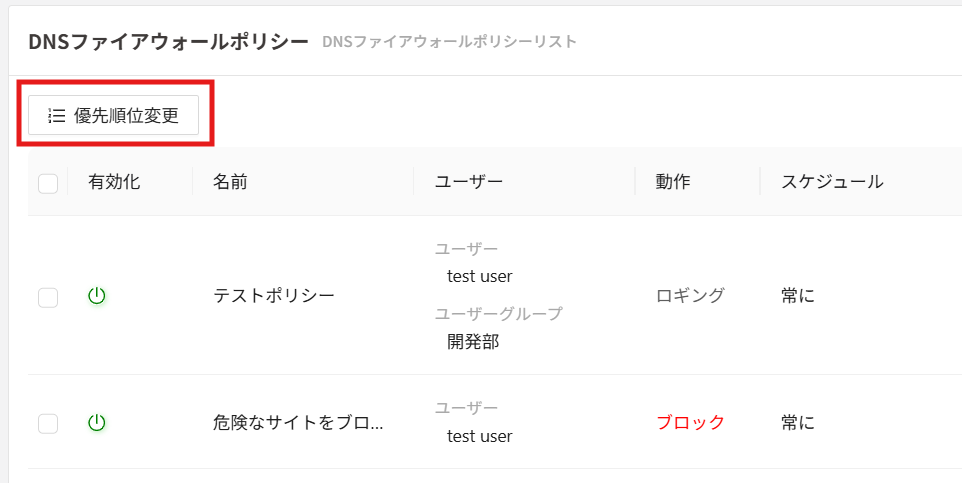Click the 有効化 column header
Image resolution: width=962 pixels, height=483 pixels.
(x=114, y=182)
